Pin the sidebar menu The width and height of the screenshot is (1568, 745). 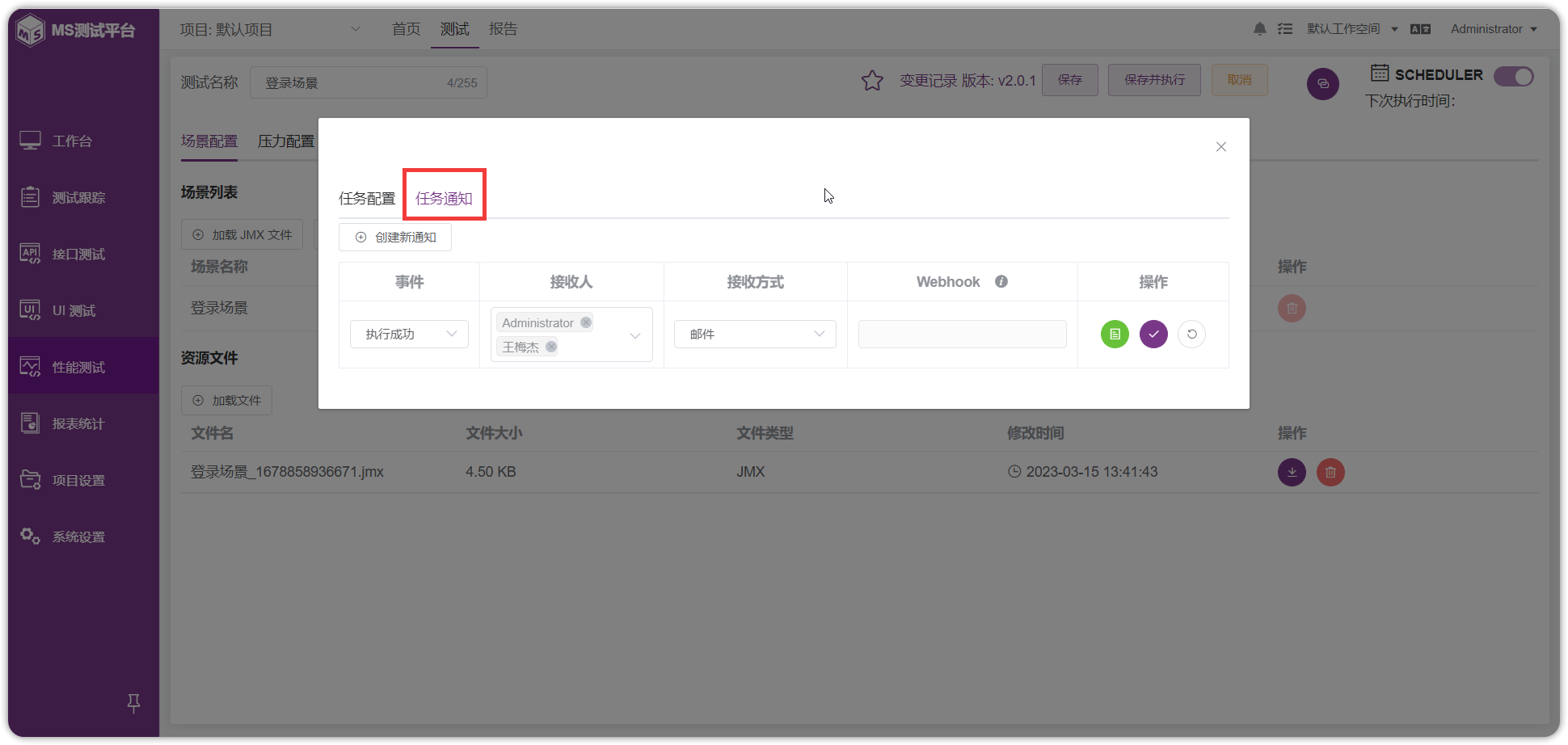click(x=134, y=703)
